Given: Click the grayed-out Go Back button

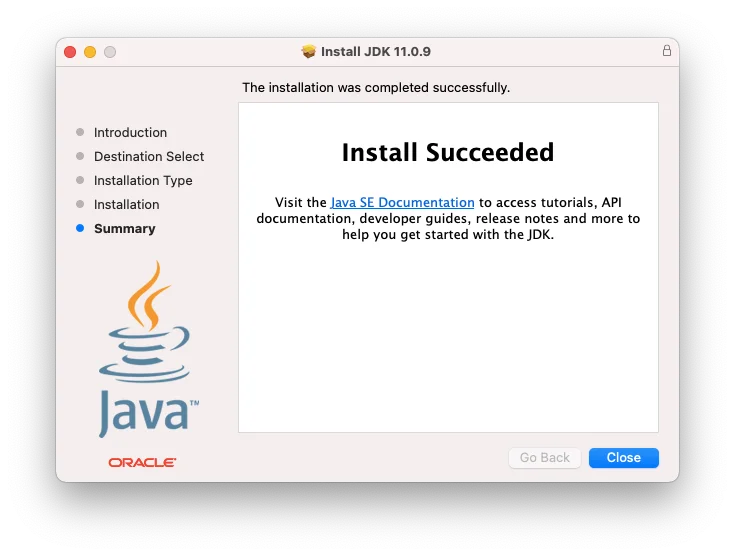Looking at the screenshot, I should (x=544, y=458).
